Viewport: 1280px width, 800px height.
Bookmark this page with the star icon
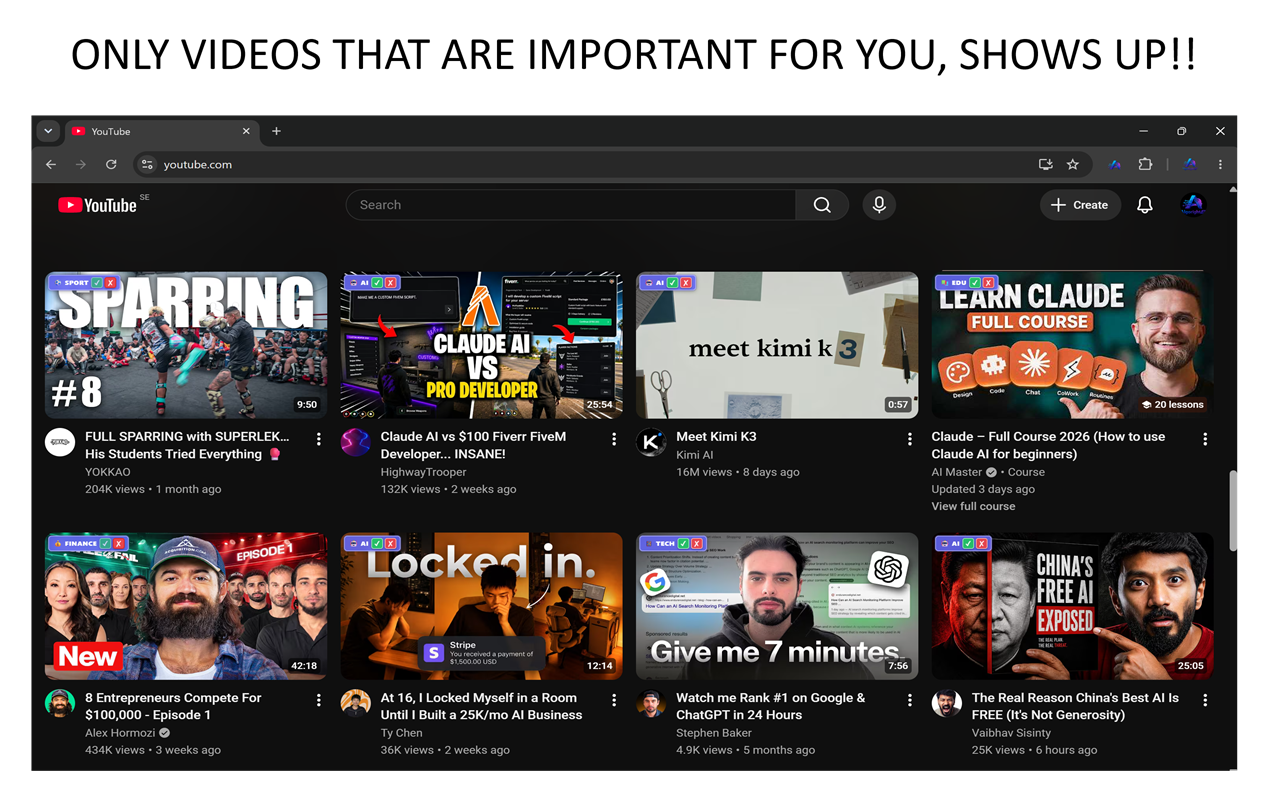click(x=1073, y=164)
